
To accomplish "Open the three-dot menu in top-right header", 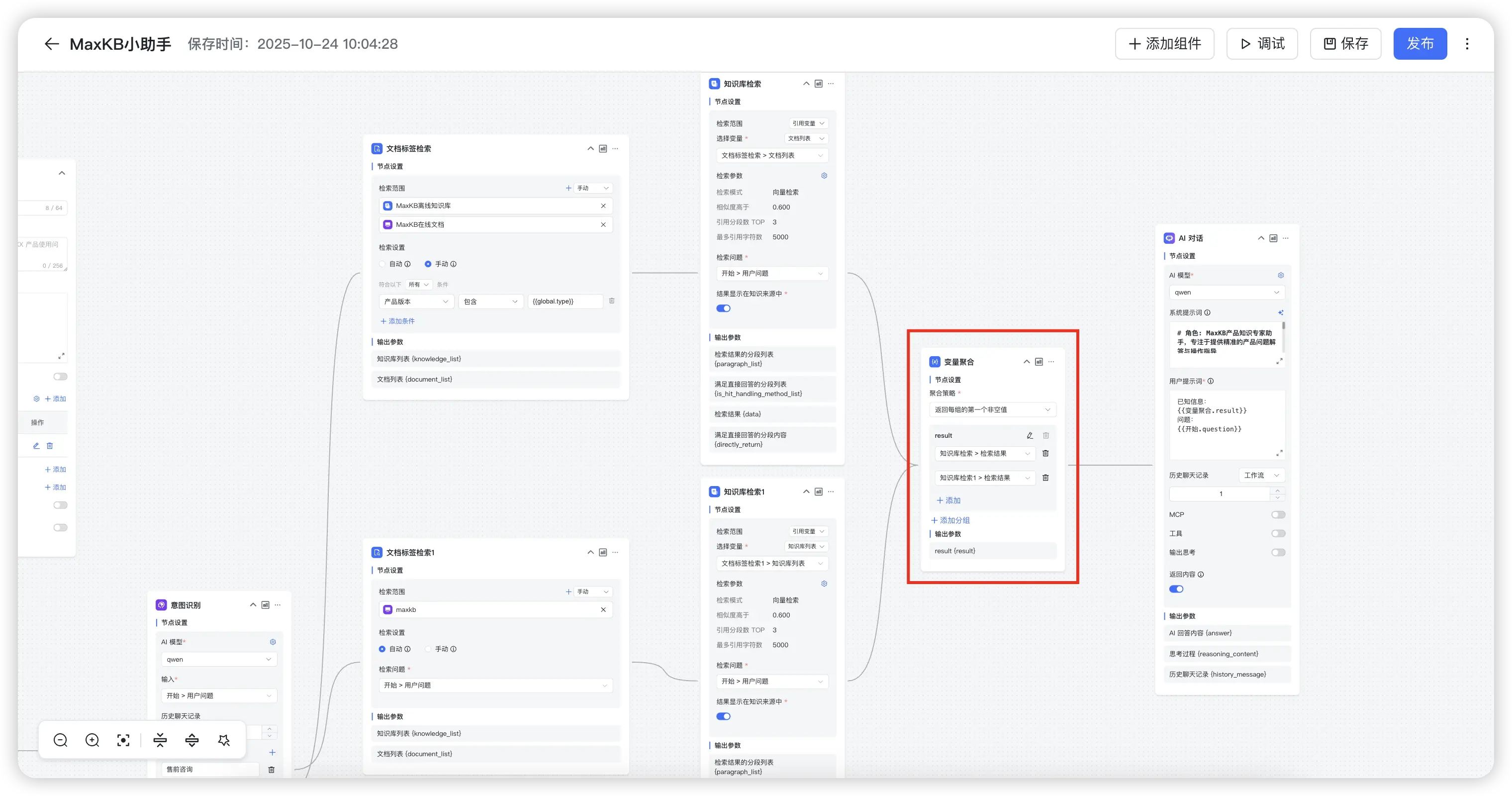I will pyautogui.click(x=1467, y=44).
